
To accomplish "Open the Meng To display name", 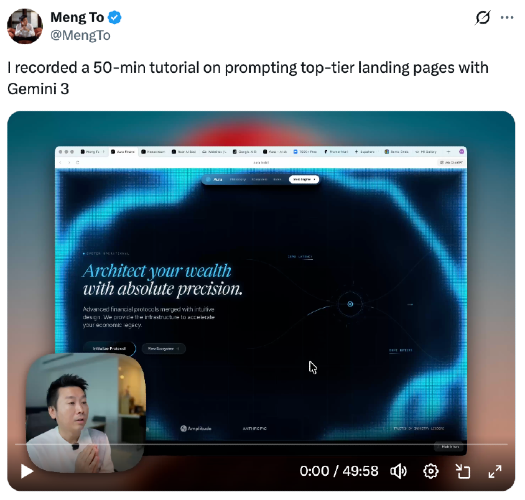I will coord(77,17).
